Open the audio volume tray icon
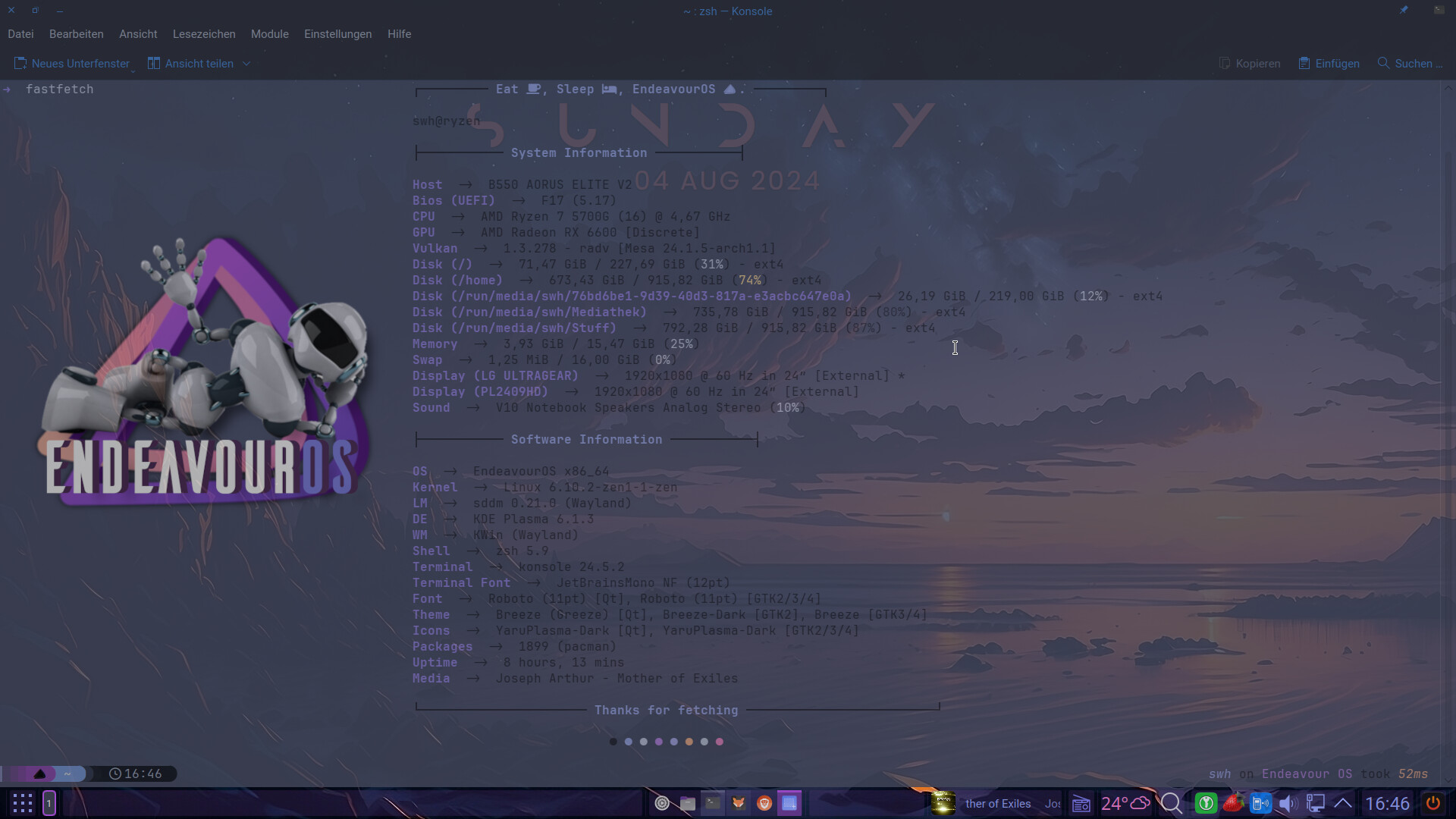The width and height of the screenshot is (1456, 819). (x=1288, y=803)
